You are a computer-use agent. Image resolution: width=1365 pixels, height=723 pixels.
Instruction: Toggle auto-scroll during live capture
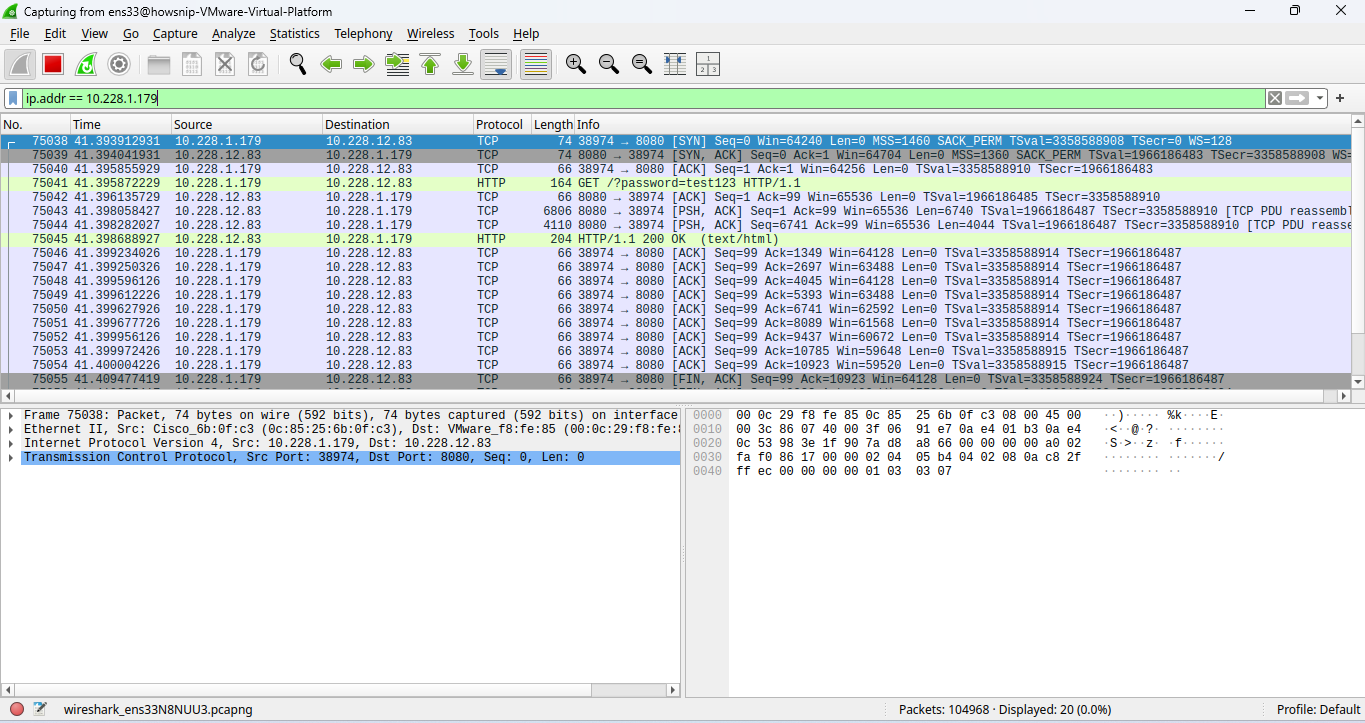click(496, 64)
